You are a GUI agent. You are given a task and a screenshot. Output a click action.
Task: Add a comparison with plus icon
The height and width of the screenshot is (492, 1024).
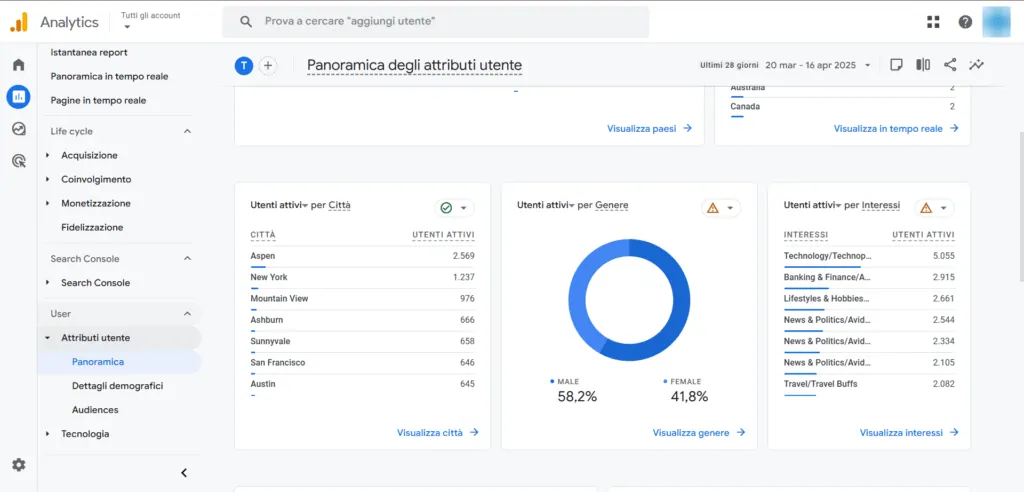pos(268,65)
